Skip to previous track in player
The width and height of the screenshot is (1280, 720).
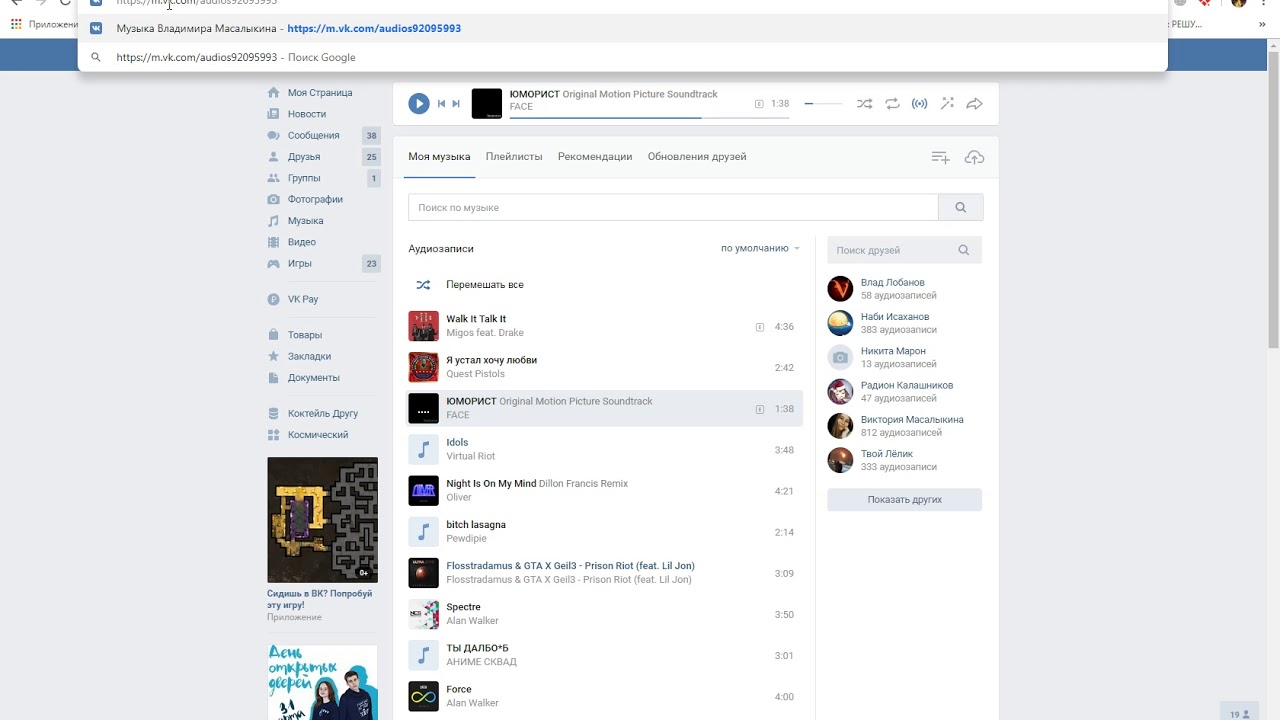click(441, 103)
